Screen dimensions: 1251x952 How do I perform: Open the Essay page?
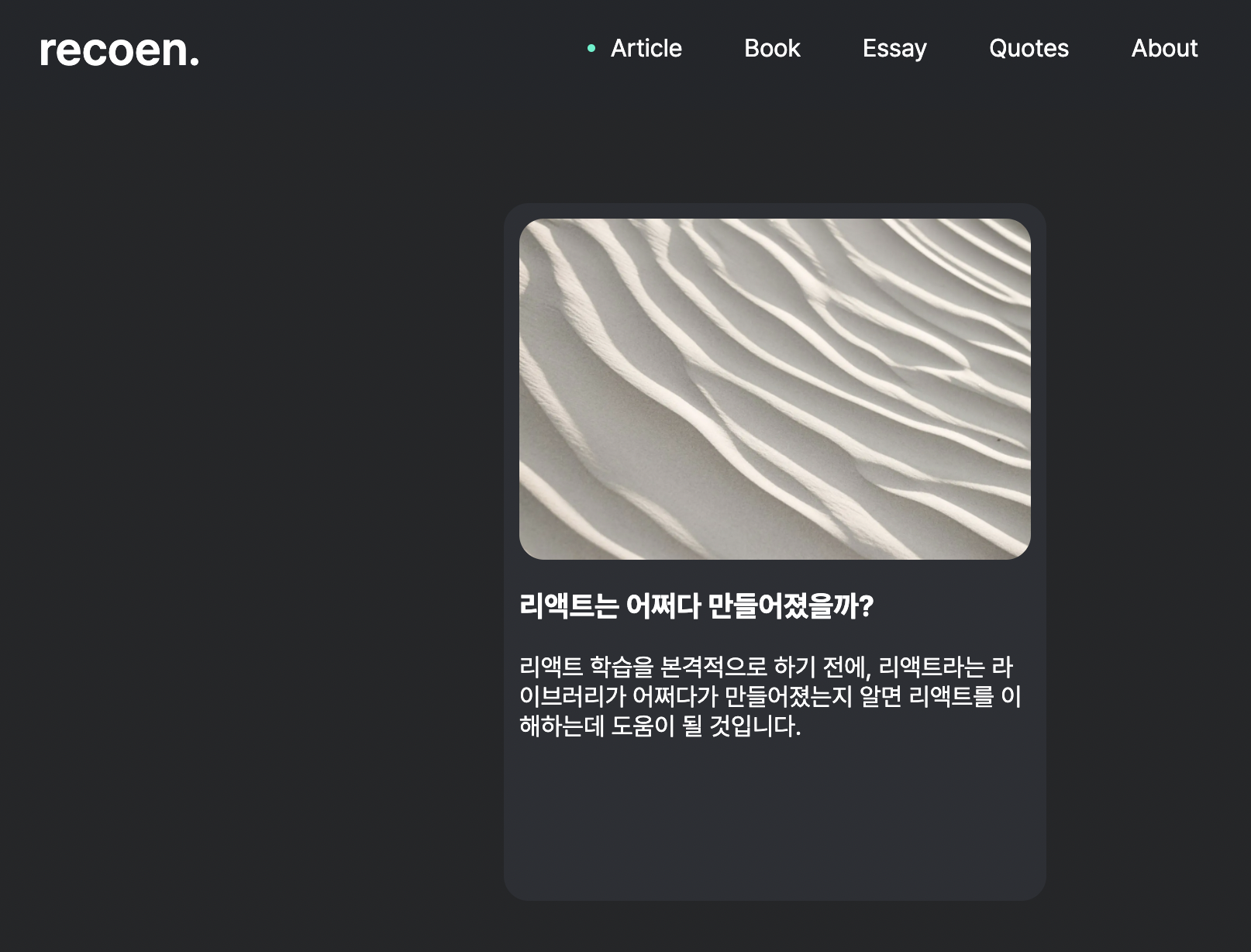894,48
